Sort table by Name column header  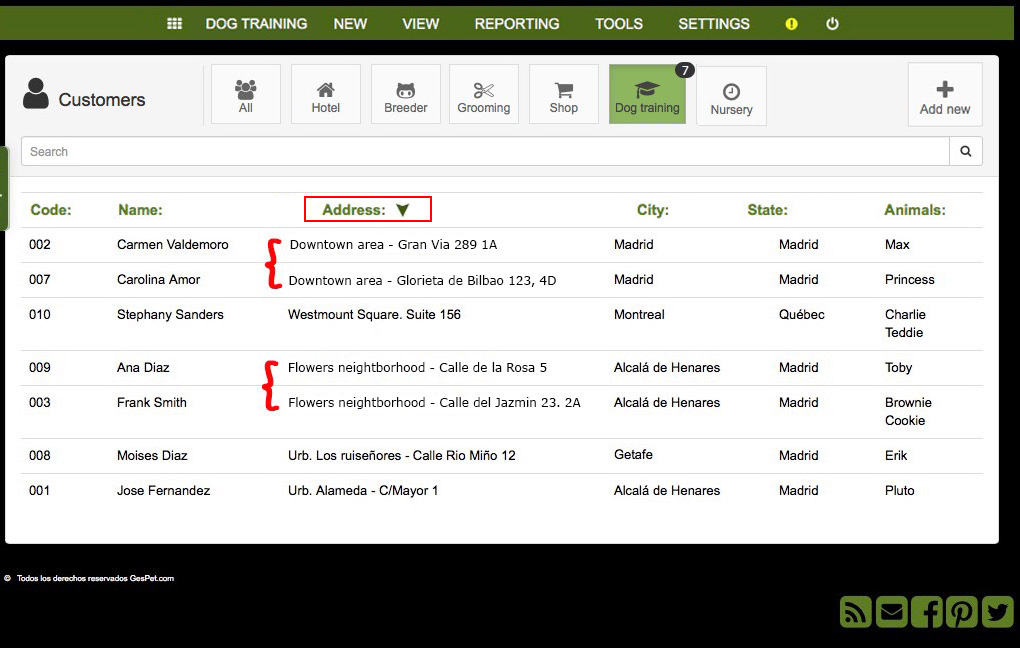[140, 209]
